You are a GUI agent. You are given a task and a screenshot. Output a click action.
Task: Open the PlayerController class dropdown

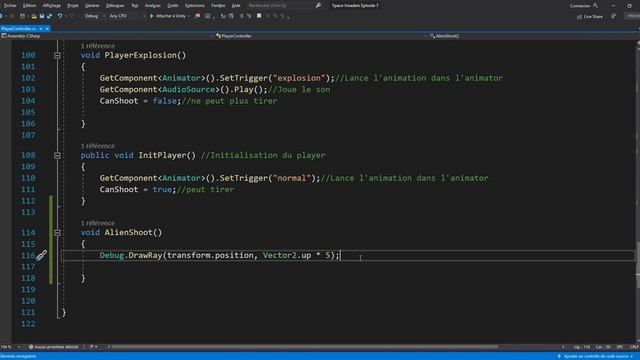pyautogui.click(x=320, y=36)
